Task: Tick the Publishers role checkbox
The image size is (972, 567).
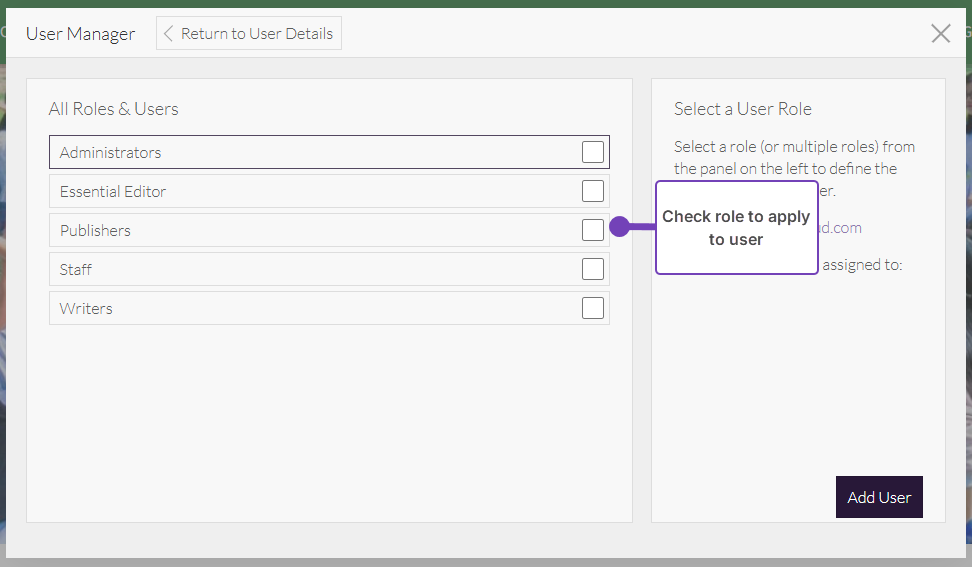Action: click(593, 230)
